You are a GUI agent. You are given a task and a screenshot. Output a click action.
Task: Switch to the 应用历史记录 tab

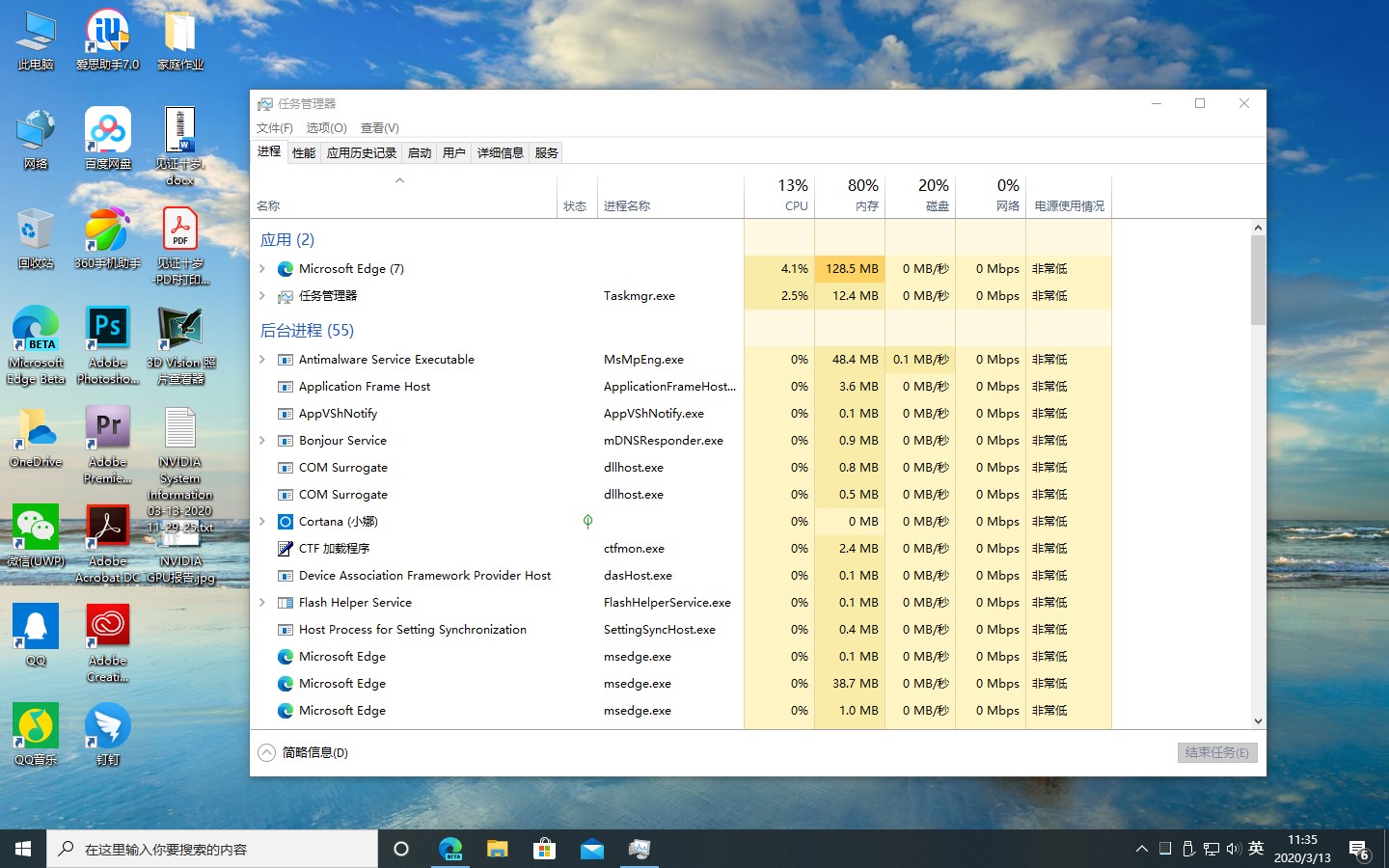(x=362, y=153)
